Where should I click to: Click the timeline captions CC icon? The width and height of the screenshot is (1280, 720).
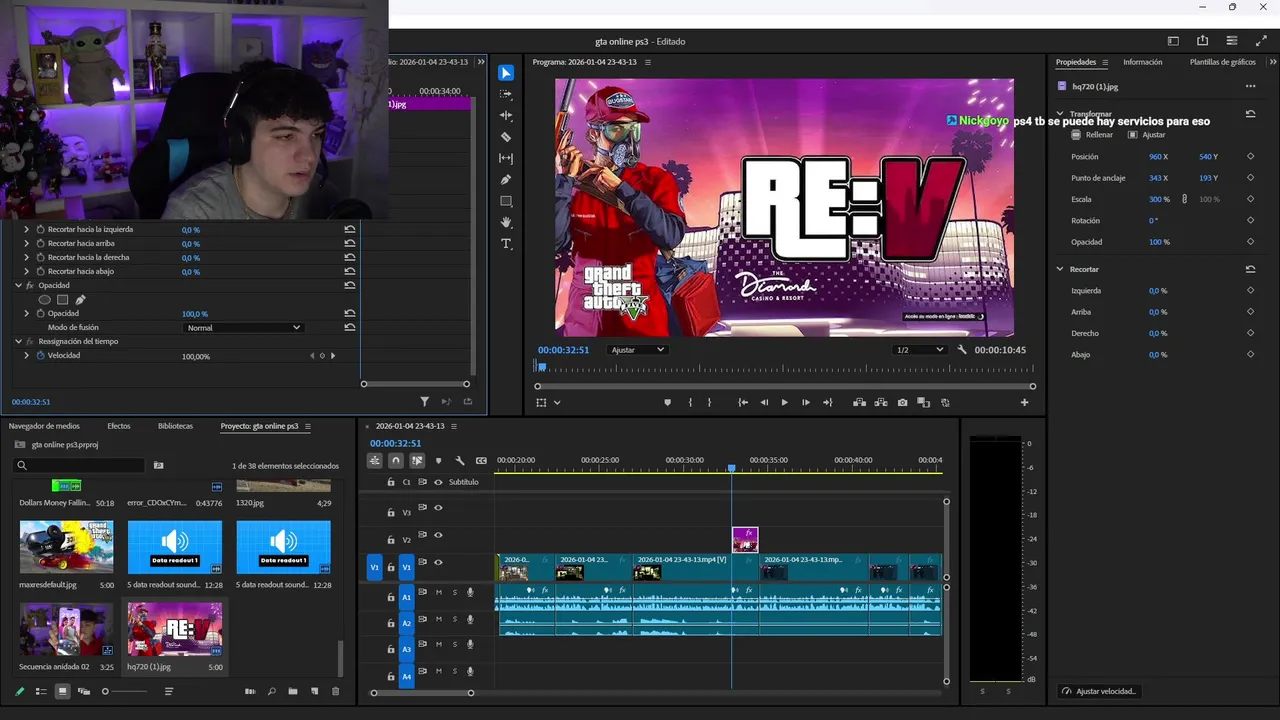pos(481,461)
